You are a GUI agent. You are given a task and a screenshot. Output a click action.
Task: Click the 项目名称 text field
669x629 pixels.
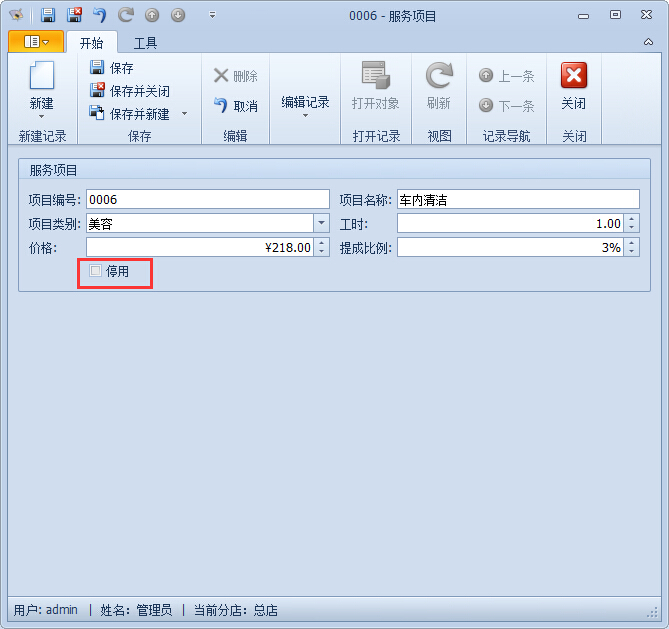pos(518,199)
